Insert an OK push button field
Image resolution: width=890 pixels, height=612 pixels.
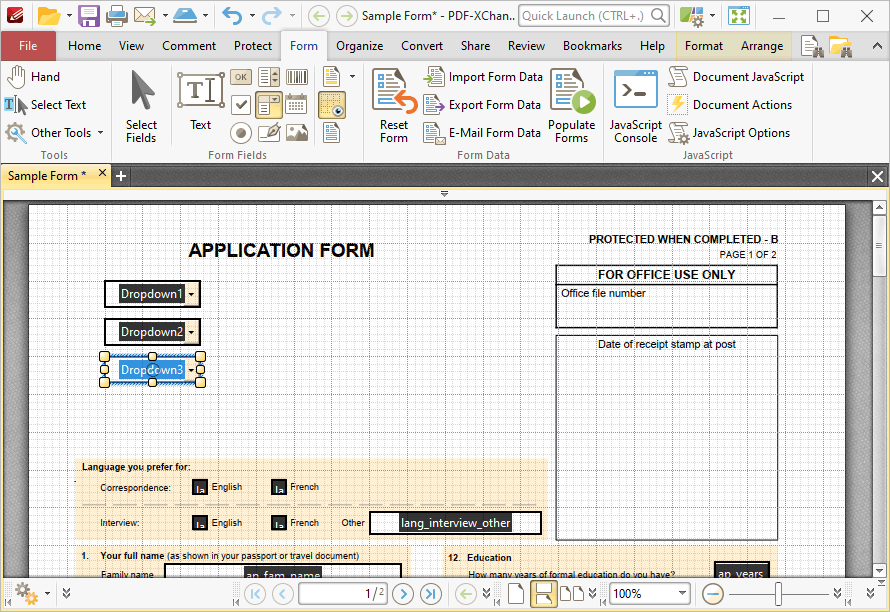[x=241, y=77]
